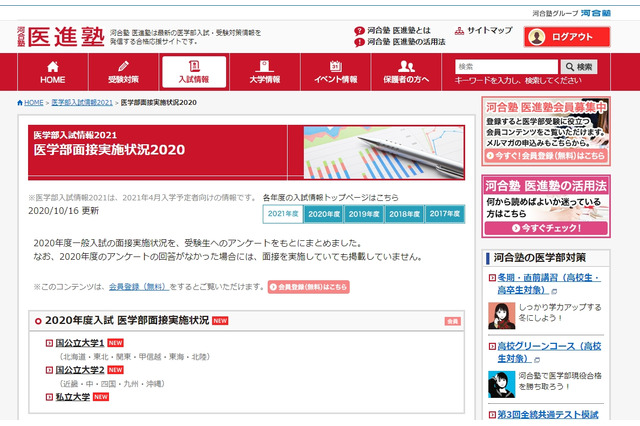Open the サイトマップ link
This screenshot has width=640, height=426.
(489, 30)
